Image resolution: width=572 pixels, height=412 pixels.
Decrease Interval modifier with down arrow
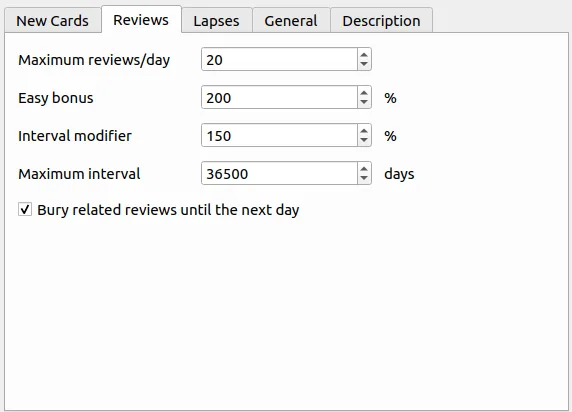pyautogui.click(x=364, y=140)
